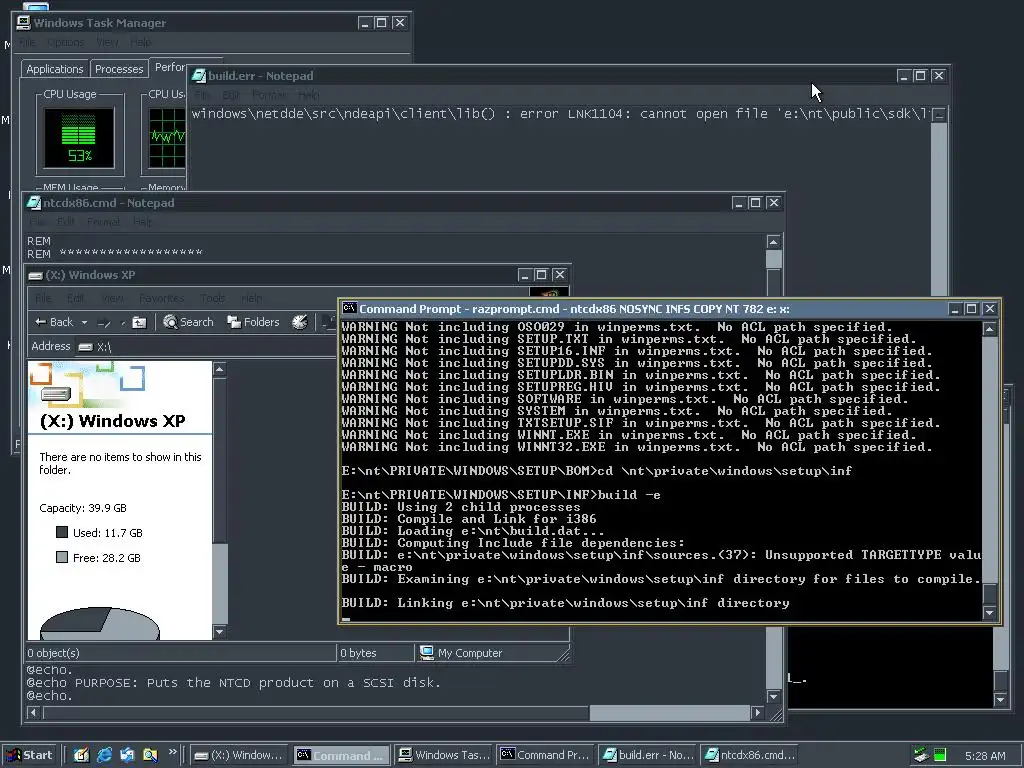The width and height of the screenshot is (1024, 768).
Task: Open Internet Explorer from Quick Launch
Action: click(104, 755)
